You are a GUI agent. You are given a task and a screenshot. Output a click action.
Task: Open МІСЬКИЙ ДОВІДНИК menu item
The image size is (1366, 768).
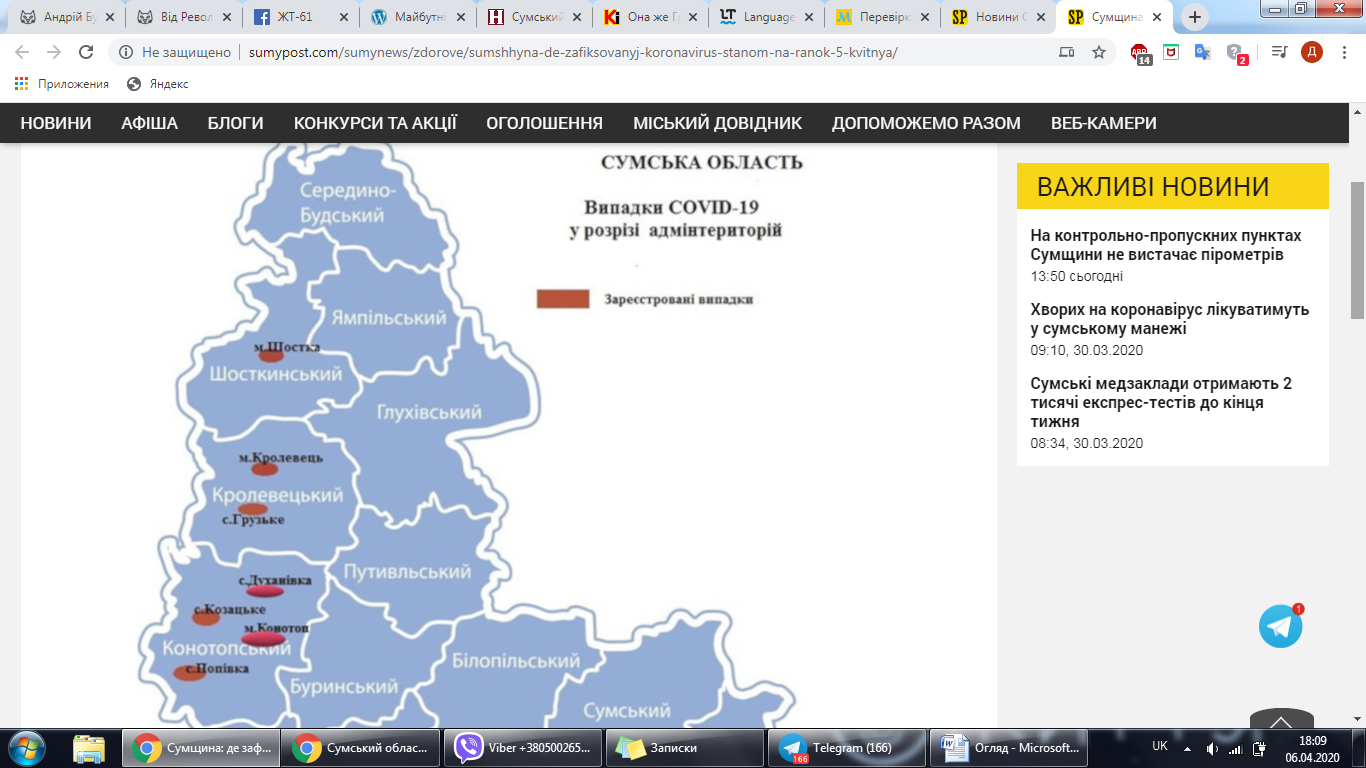tap(718, 123)
